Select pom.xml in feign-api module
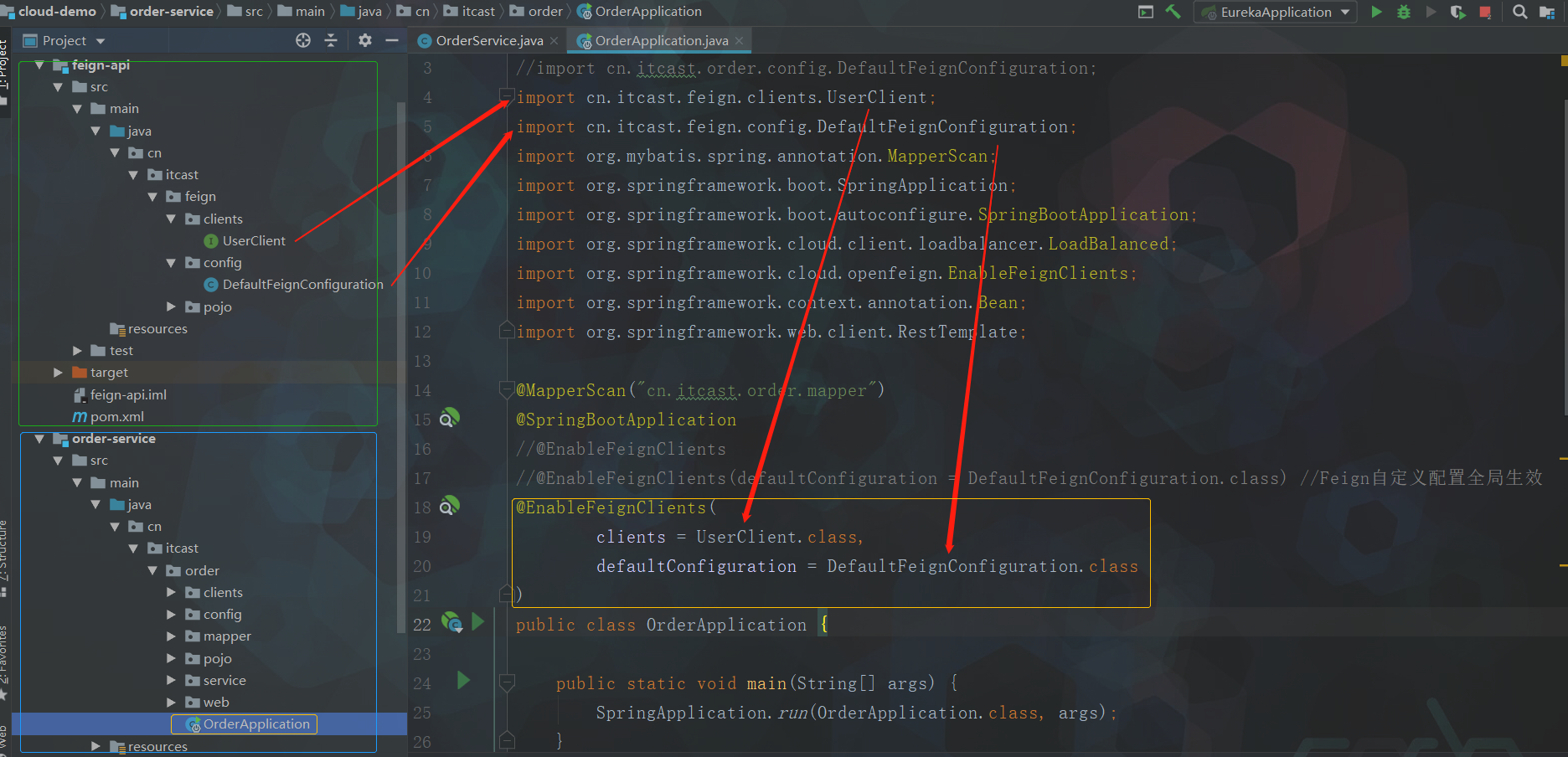The image size is (1568, 757). (x=117, y=417)
